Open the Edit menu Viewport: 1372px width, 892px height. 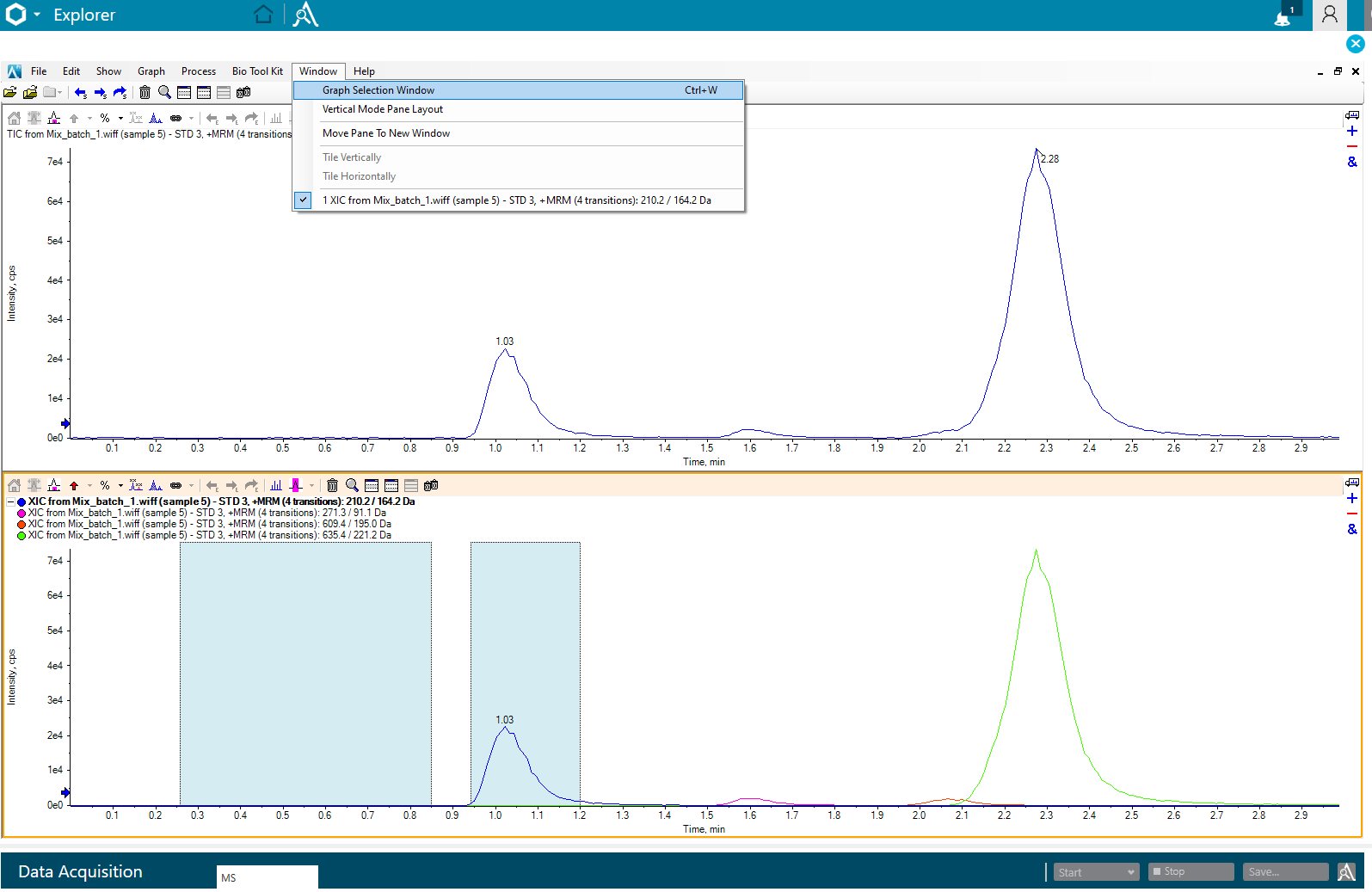tap(71, 71)
